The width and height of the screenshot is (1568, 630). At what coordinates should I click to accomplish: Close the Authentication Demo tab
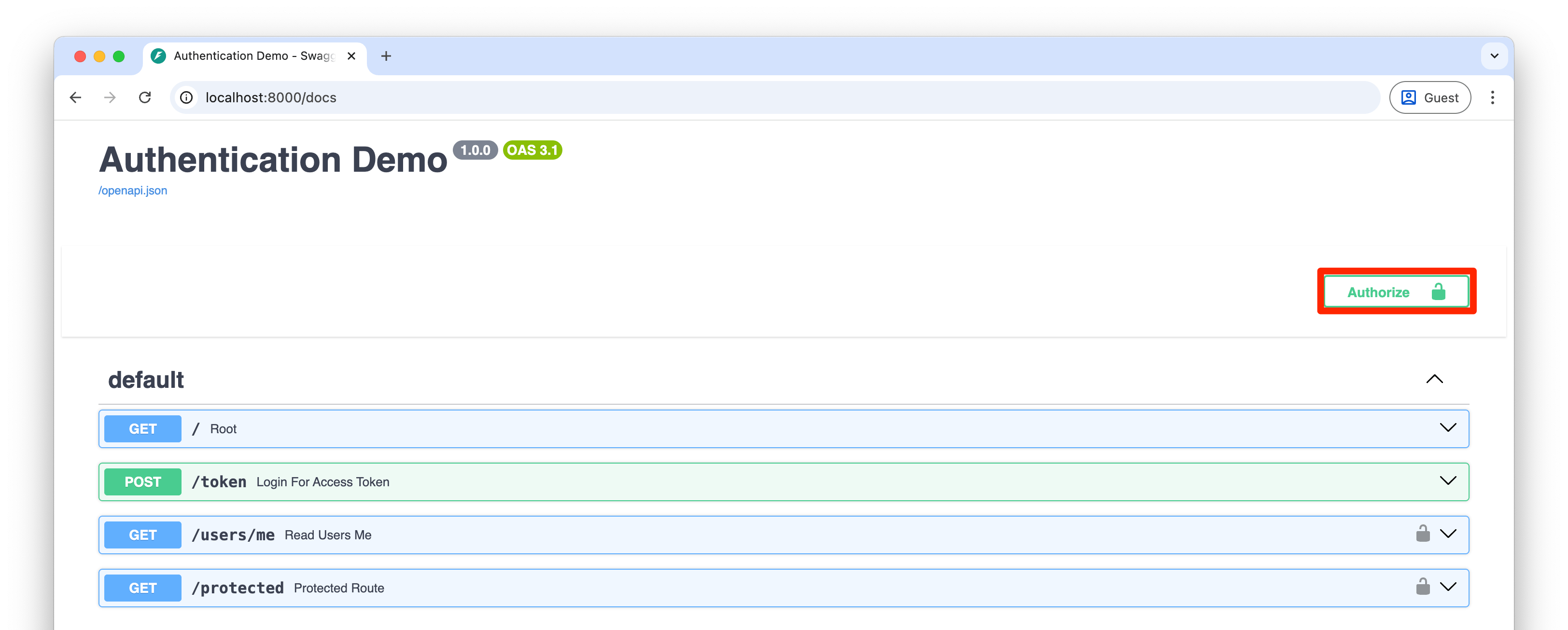pyautogui.click(x=351, y=56)
